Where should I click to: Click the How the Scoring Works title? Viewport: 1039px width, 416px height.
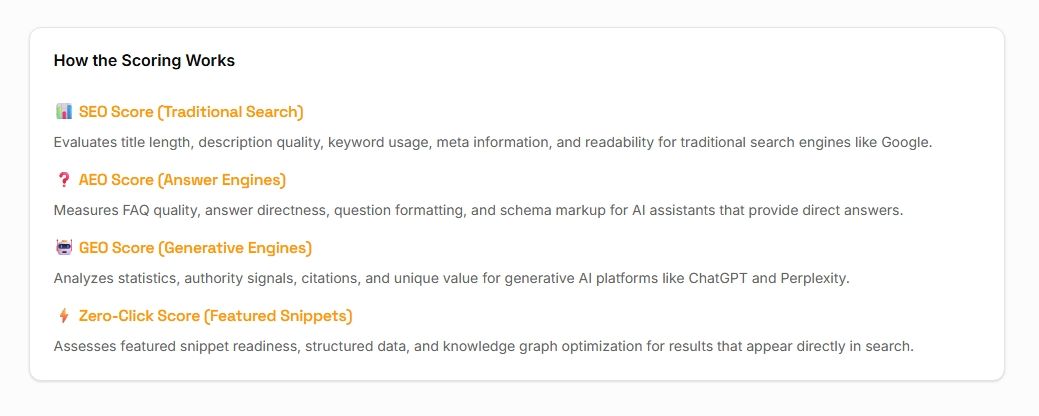pos(144,60)
